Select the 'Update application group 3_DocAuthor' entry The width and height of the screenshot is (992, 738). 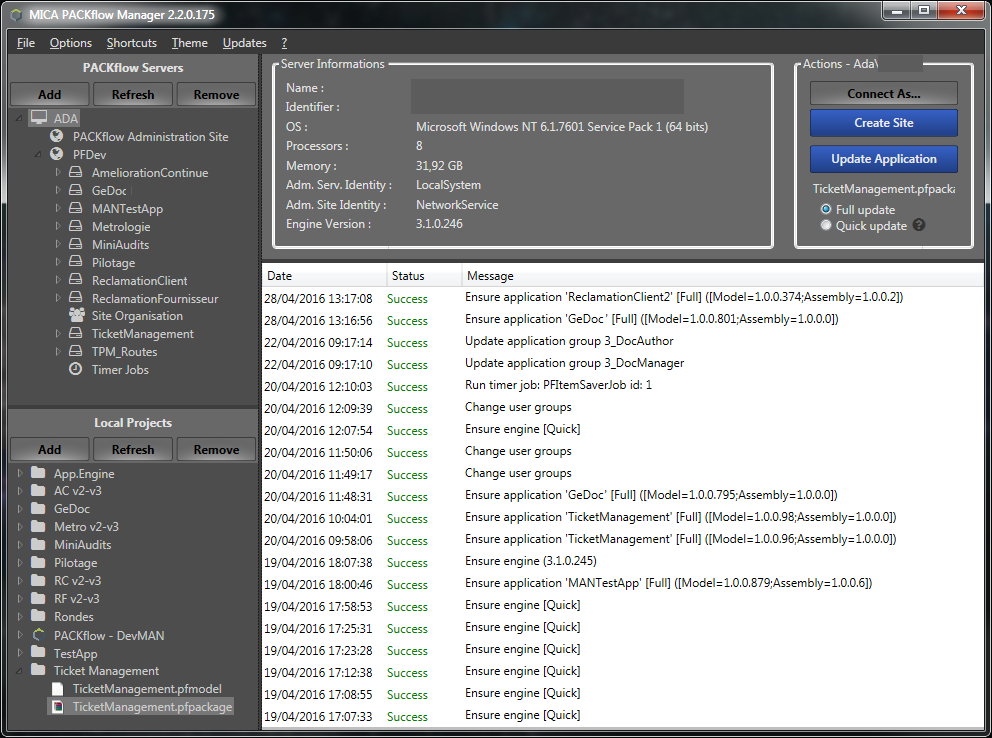(623, 342)
